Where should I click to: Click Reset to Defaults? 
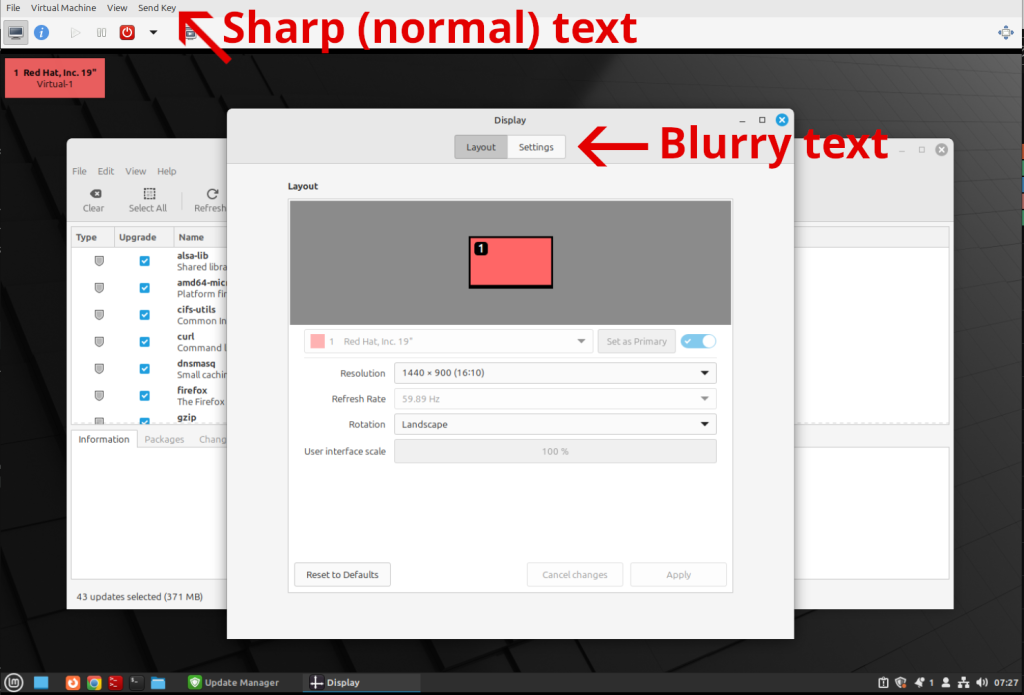coord(342,575)
